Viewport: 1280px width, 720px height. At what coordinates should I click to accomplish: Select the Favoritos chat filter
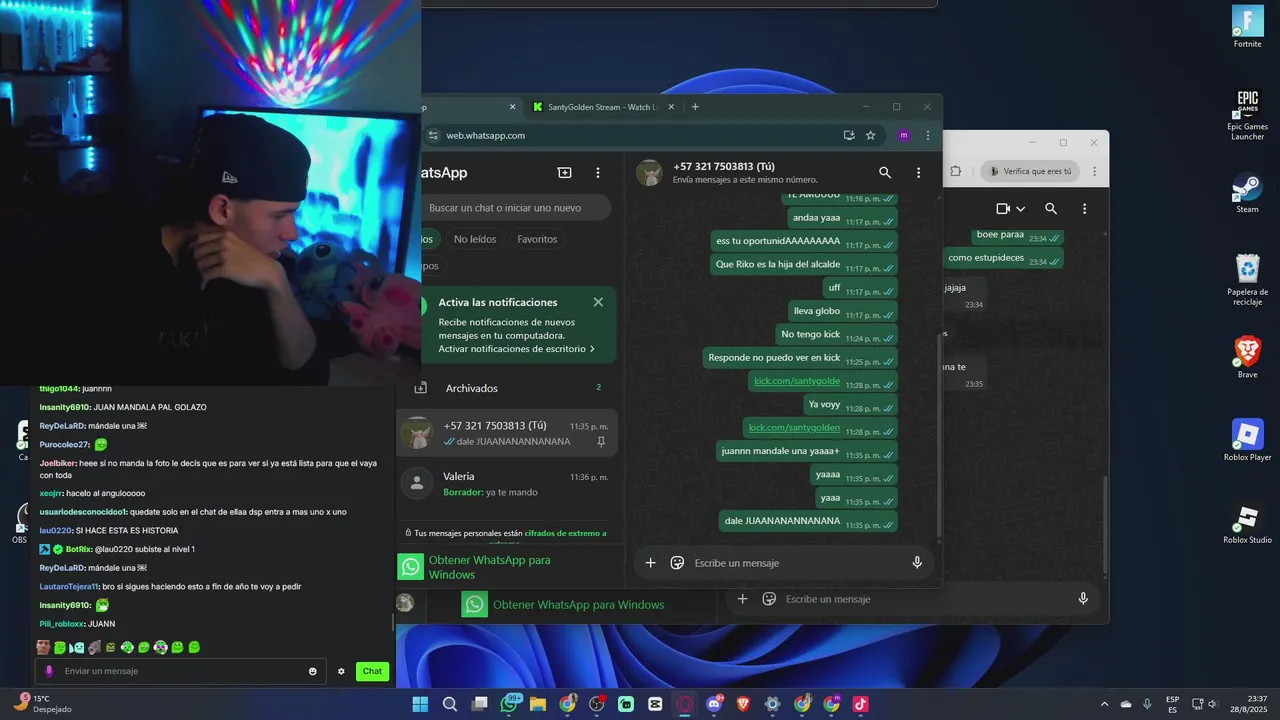pos(537,239)
